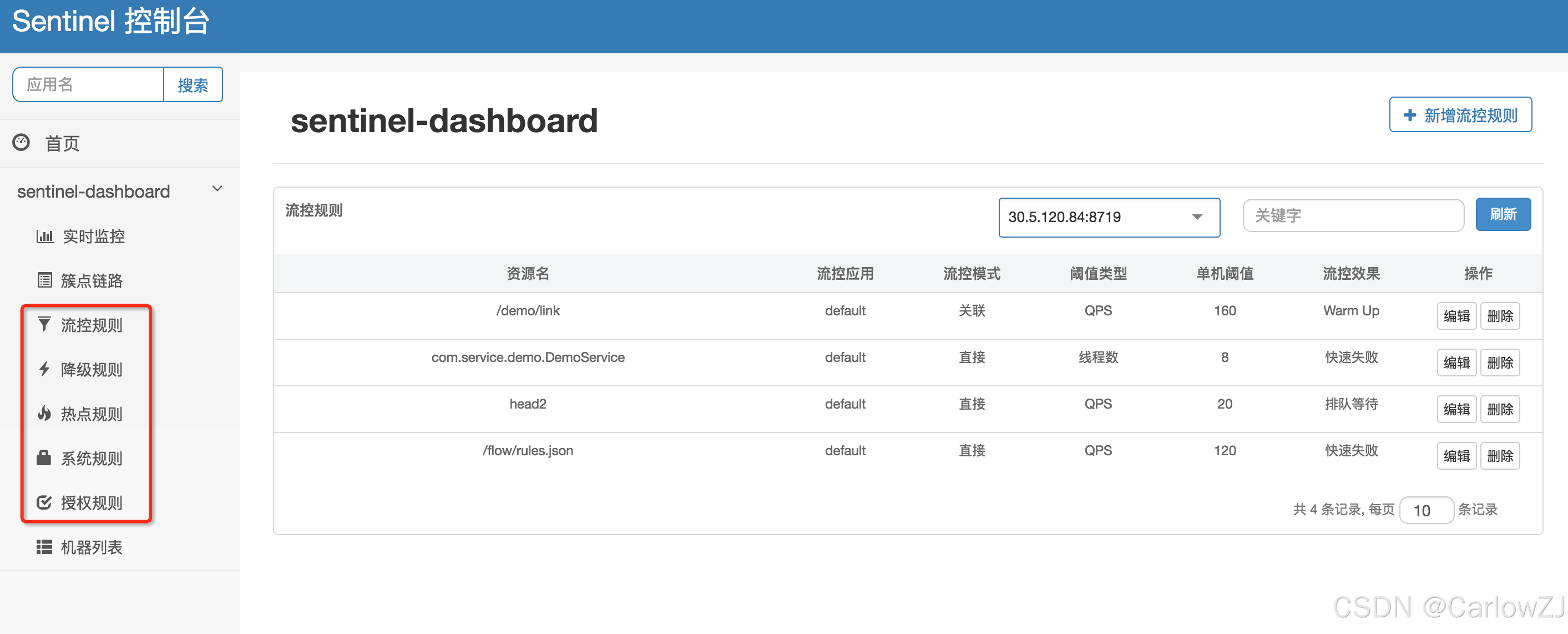1568x634 pixels.
Task: Click the funnel icon for 流控规则
Action: pyautogui.click(x=44, y=324)
